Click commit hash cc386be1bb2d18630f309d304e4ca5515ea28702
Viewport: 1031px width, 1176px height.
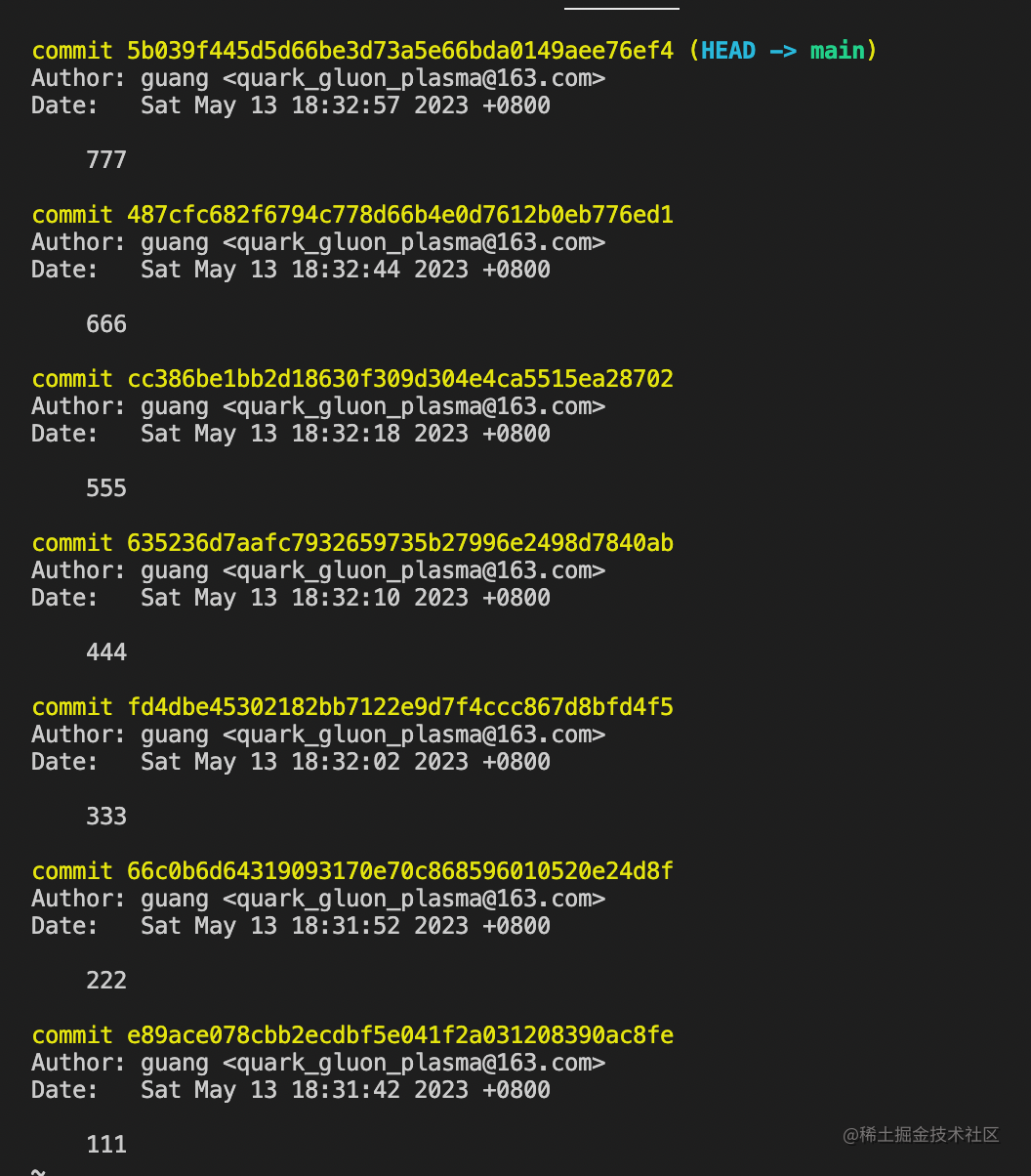pyautogui.click(x=400, y=379)
